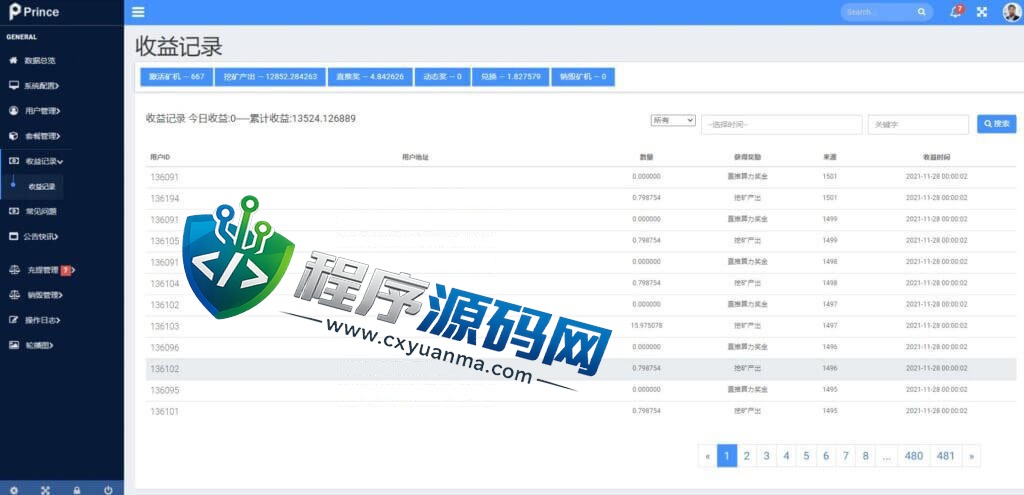Open 数据总览 home icon in sidebar
Viewport: 1024px width, 495px height.
coord(13,60)
